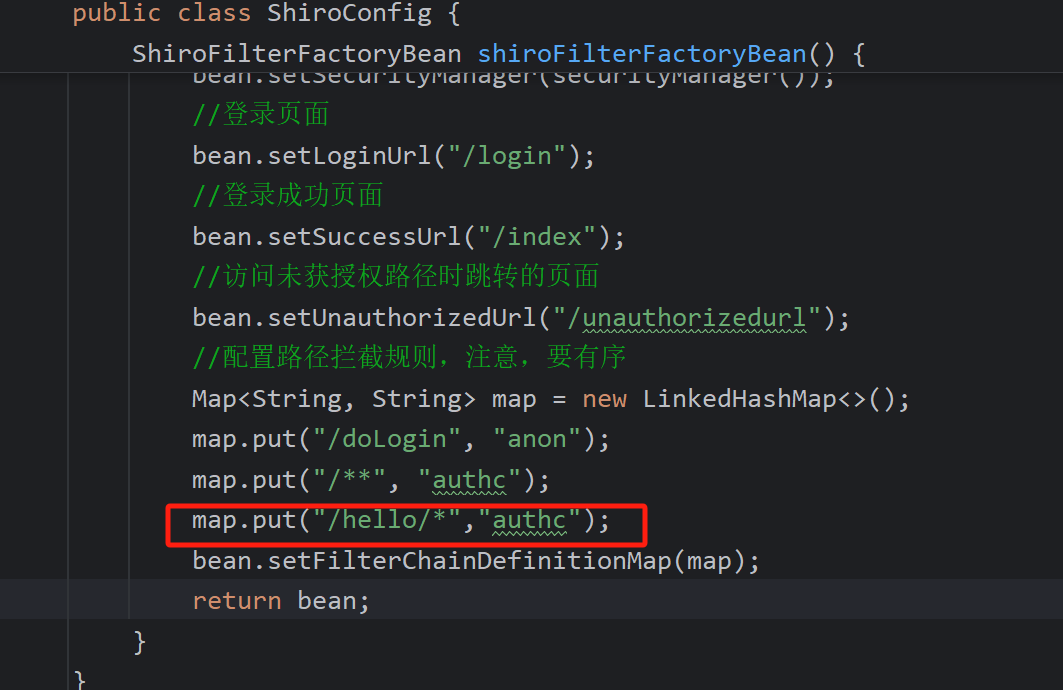Click the "/**" path pattern string
Viewport: 1063px width, 690px height.
[350, 480]
